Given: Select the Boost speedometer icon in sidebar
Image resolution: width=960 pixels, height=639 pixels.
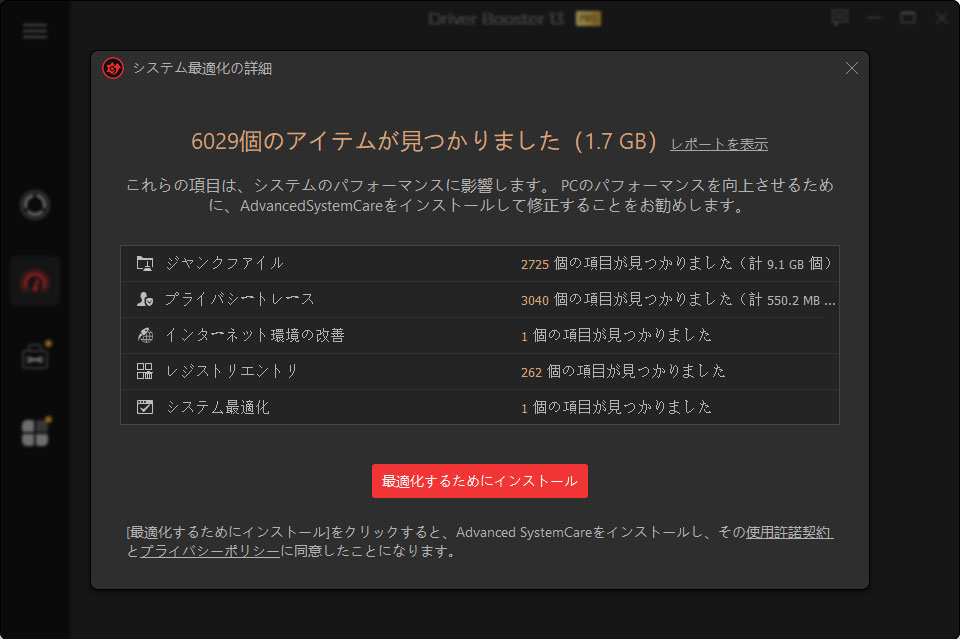Looking at the screenshot, I should 35,282.
